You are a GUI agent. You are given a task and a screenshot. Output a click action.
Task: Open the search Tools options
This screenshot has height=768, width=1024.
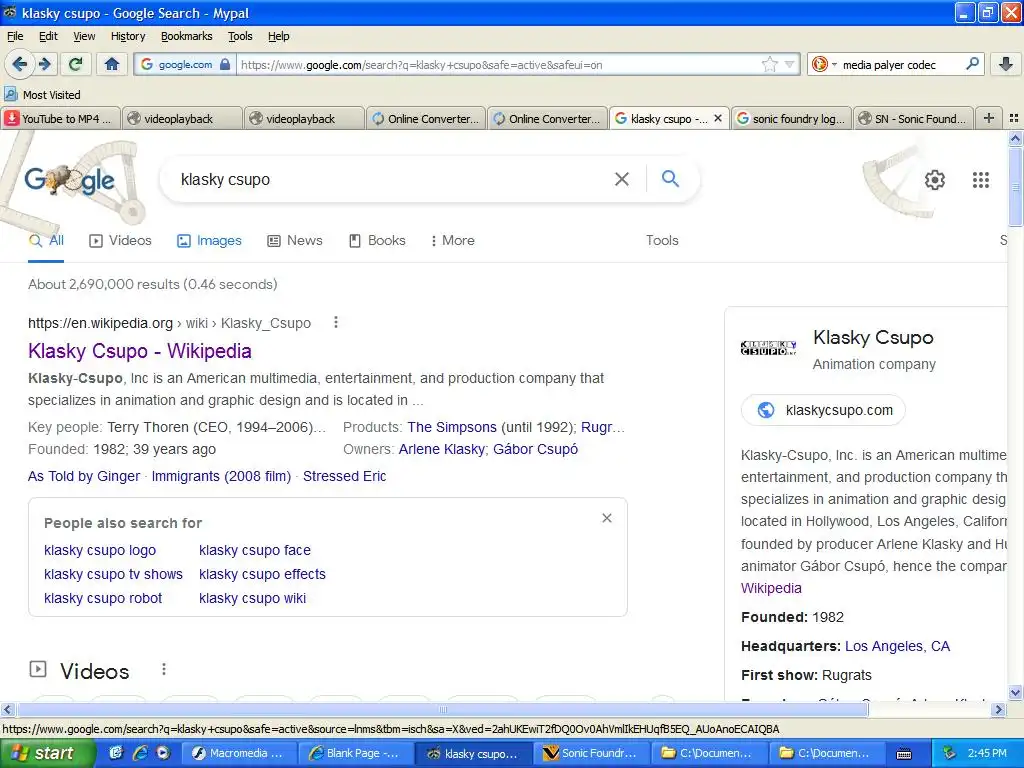(x=662, y=240)
